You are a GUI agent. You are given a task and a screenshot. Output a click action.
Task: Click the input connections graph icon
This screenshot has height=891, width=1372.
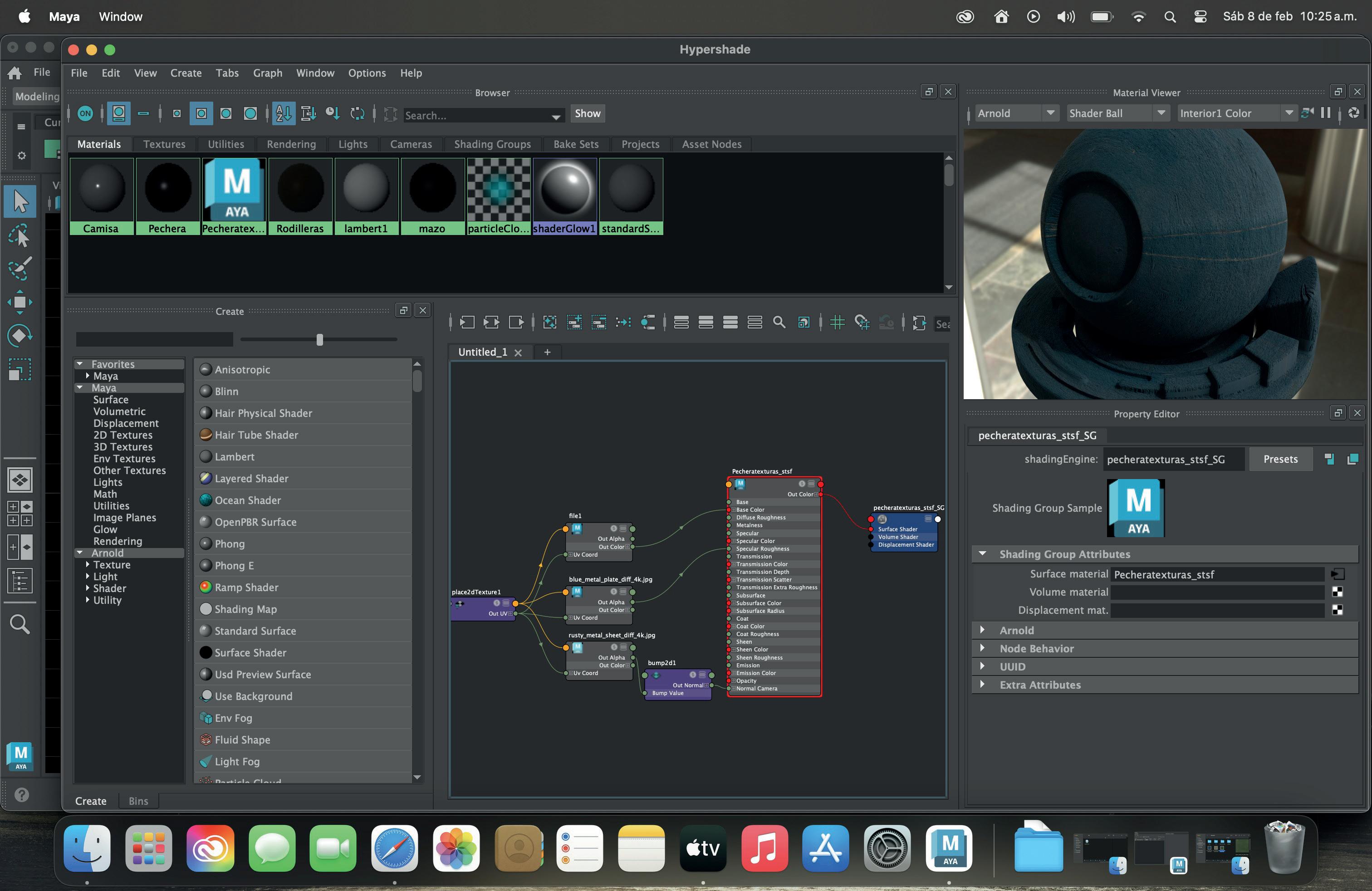point(467,323)
